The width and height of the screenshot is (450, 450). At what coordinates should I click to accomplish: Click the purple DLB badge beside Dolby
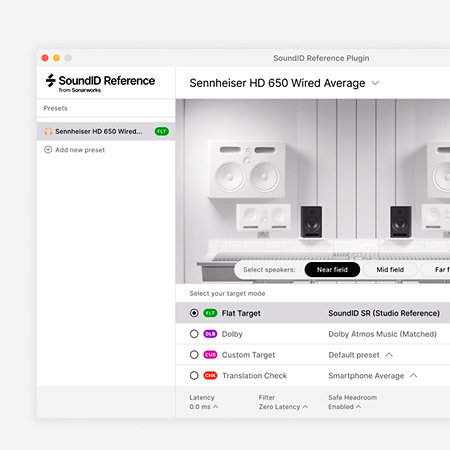(210, 334)
